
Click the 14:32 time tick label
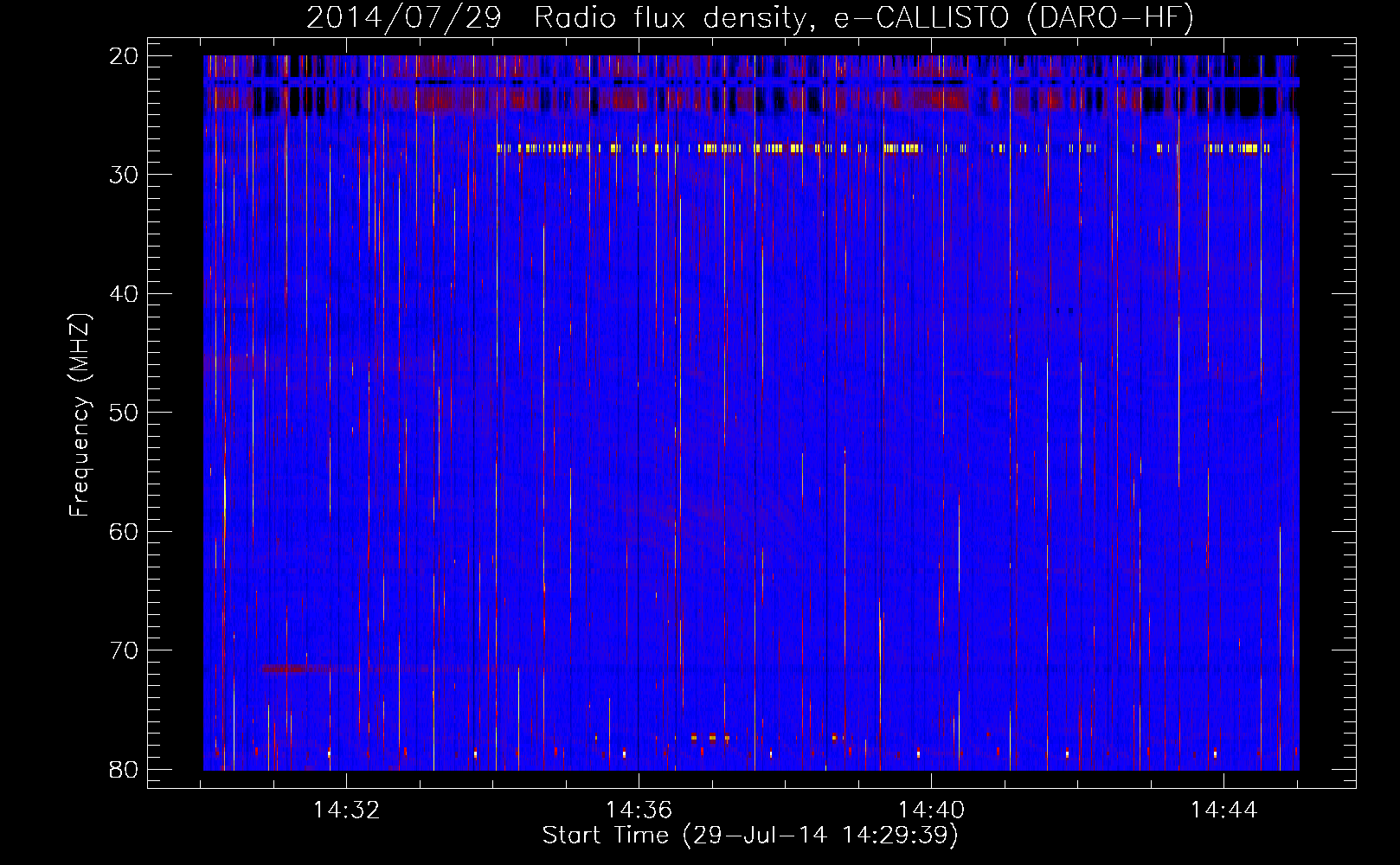346,811
